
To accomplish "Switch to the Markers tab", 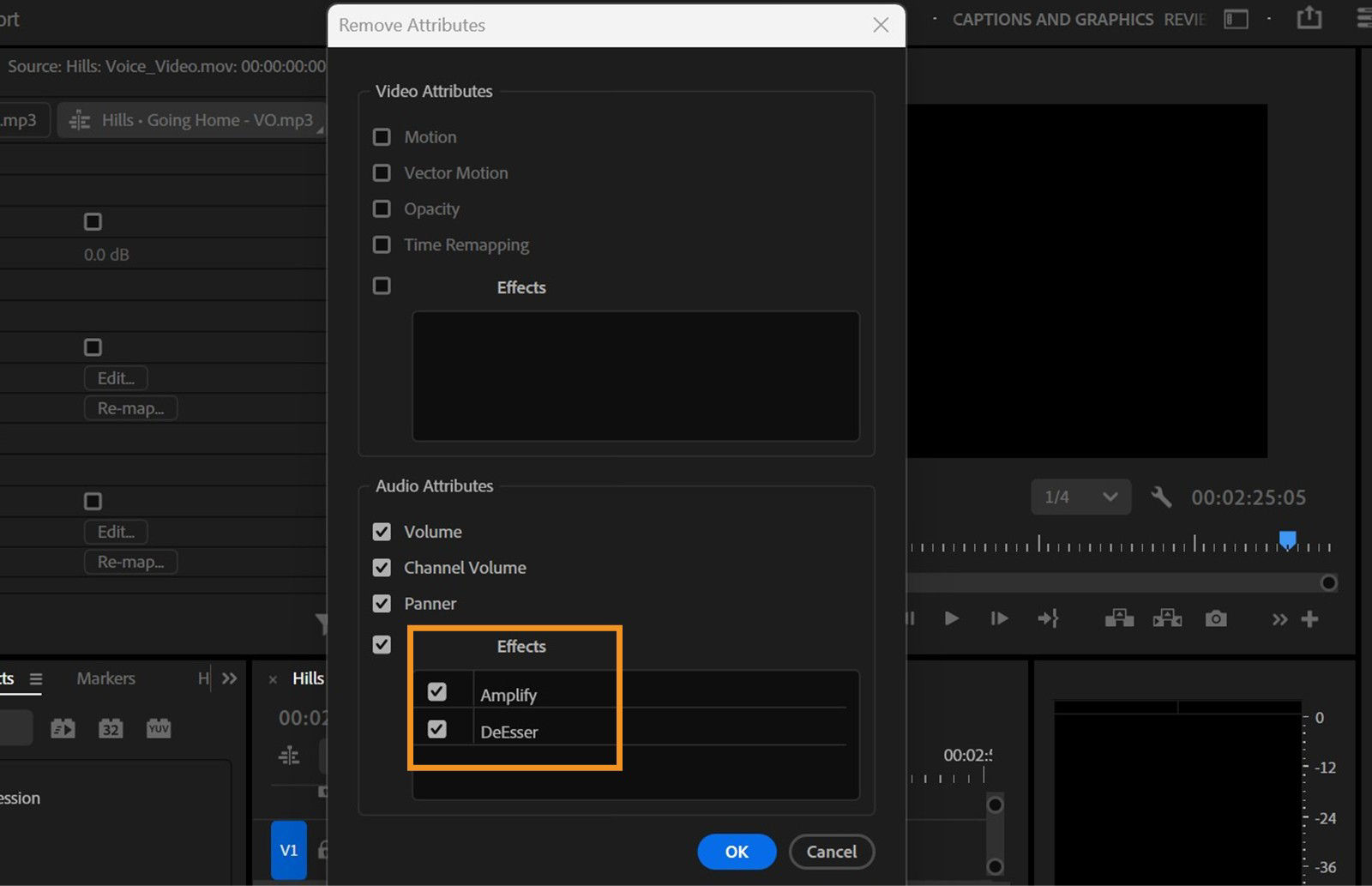I will point(105,678).
